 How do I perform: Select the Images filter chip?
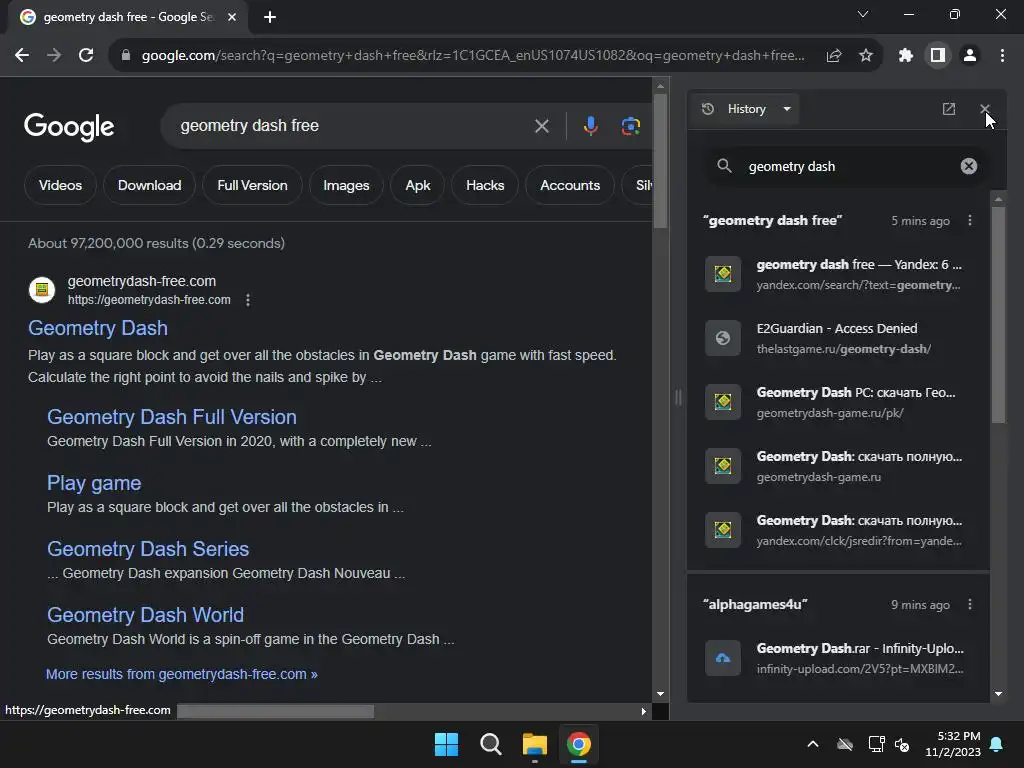(x=346, y=185)
